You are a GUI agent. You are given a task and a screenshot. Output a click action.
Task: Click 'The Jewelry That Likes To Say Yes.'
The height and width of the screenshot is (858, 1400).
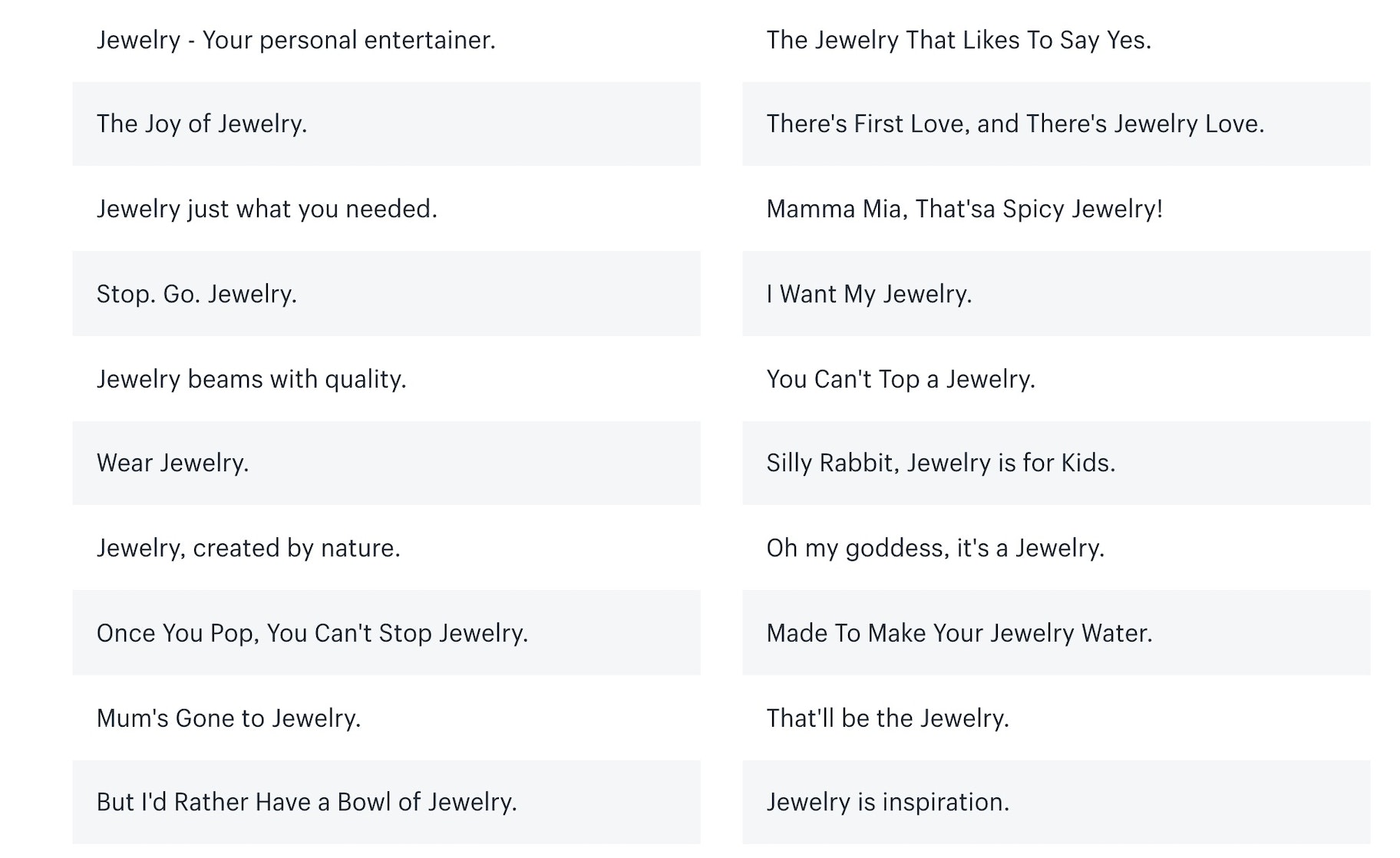(x=959, y=40)
